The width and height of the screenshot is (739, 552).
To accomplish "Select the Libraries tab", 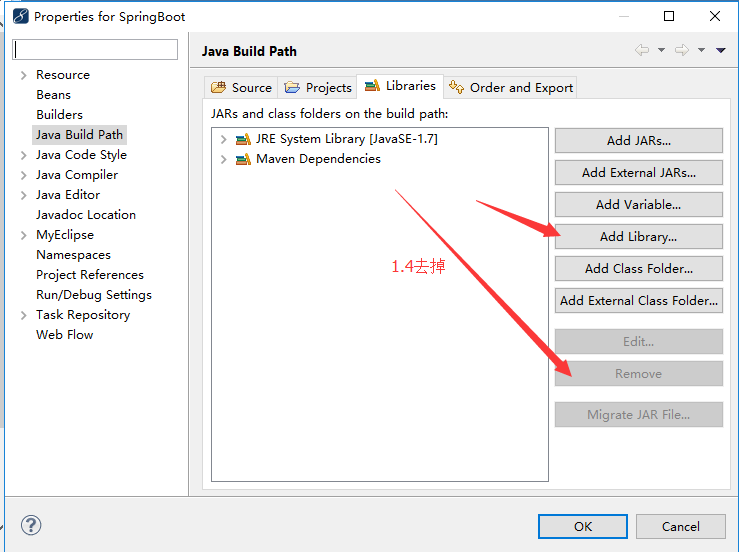I will coord(400,86).
